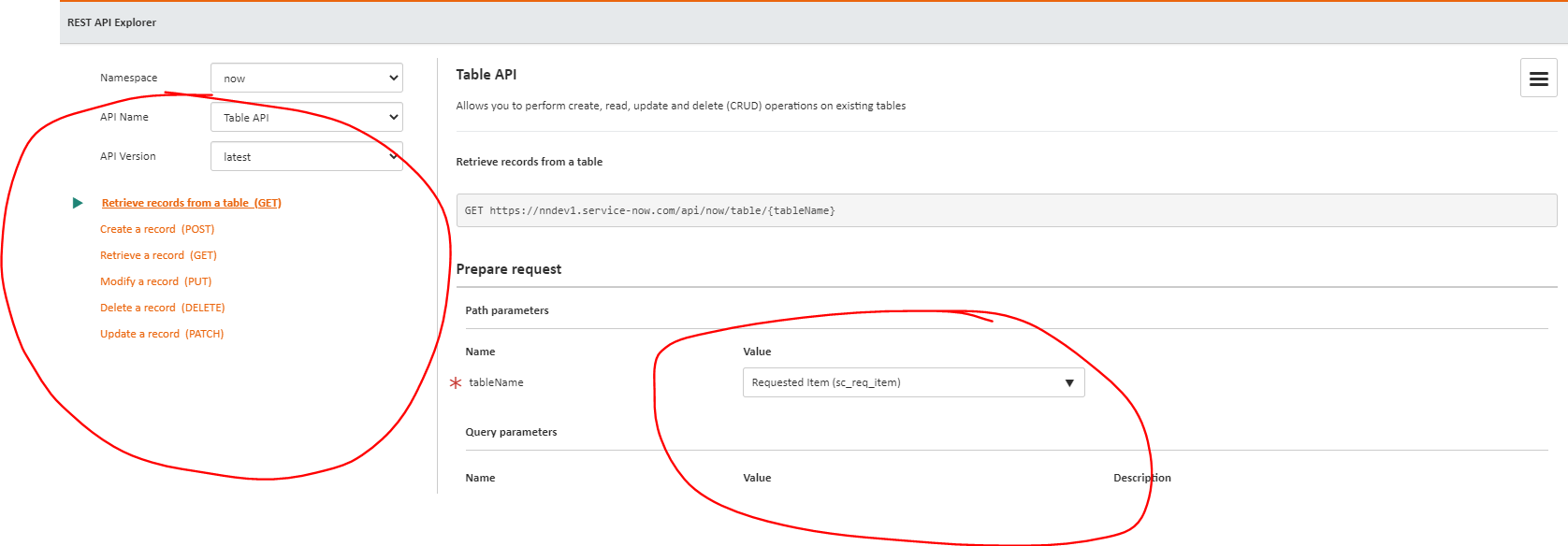Expand the tableName value dropdown

[x=913, y=382]
